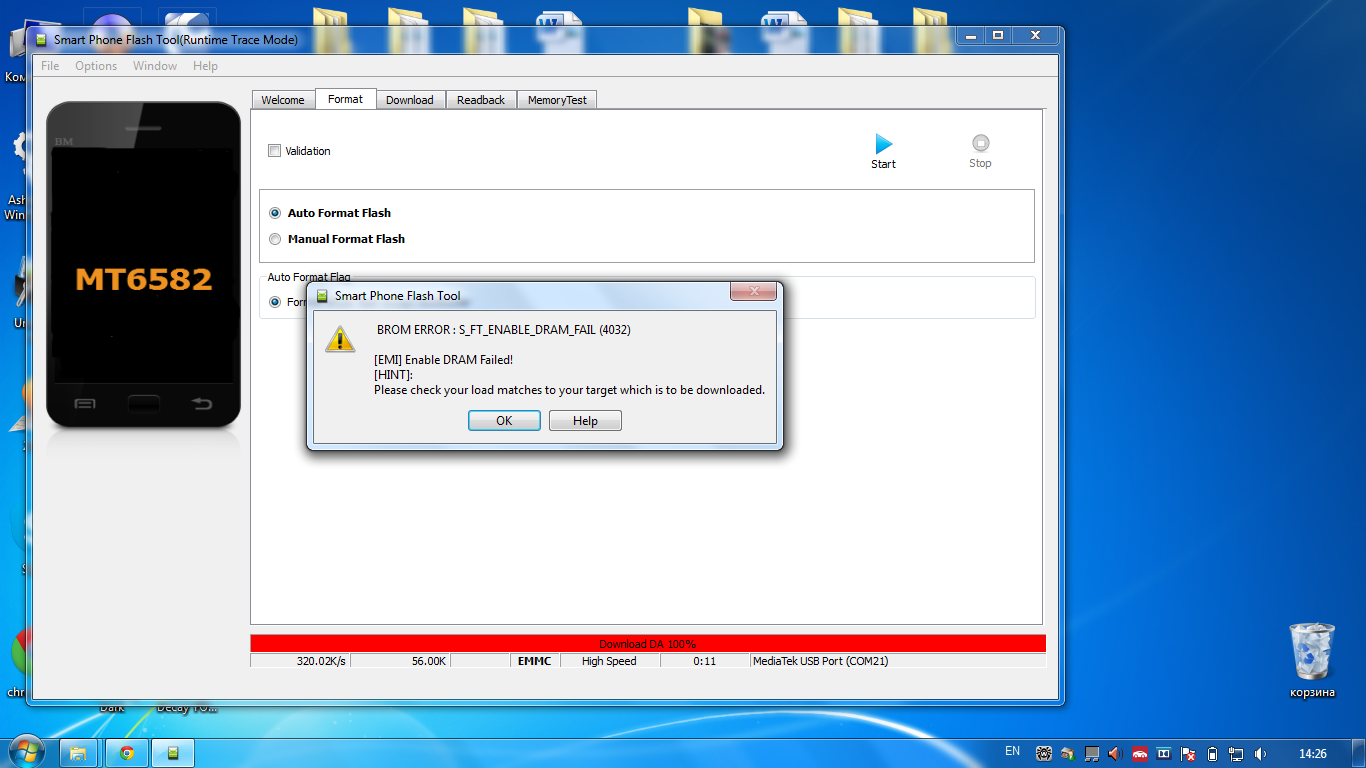Image resolution: width=1366 pixels, height=768 pixels.
Task: Click the warning triangle icon in dialog
Action: pyautogui.click(x=341, y=339)
